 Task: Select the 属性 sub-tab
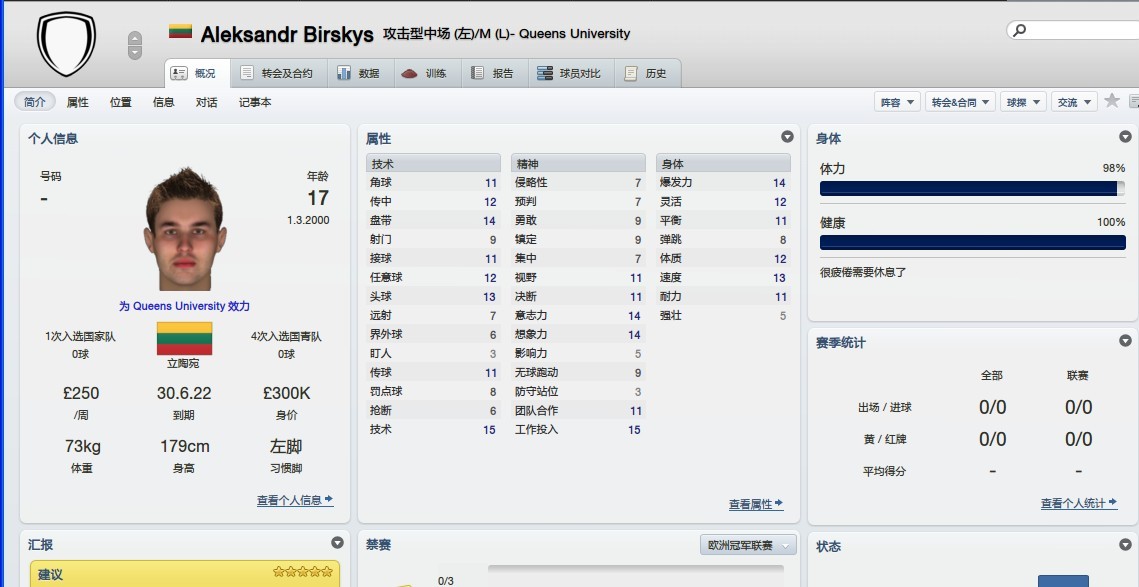click(78, 102)
